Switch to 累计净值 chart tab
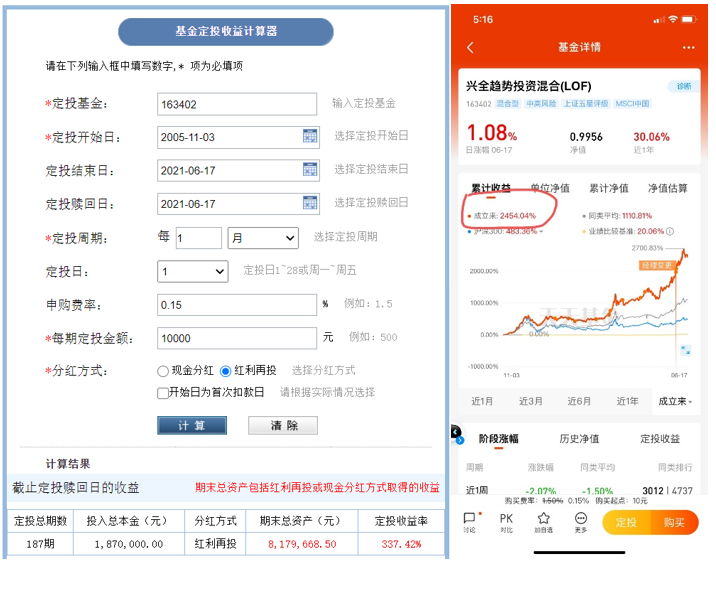The height and width of the screenshot is (590, 716). pos(609,188)
